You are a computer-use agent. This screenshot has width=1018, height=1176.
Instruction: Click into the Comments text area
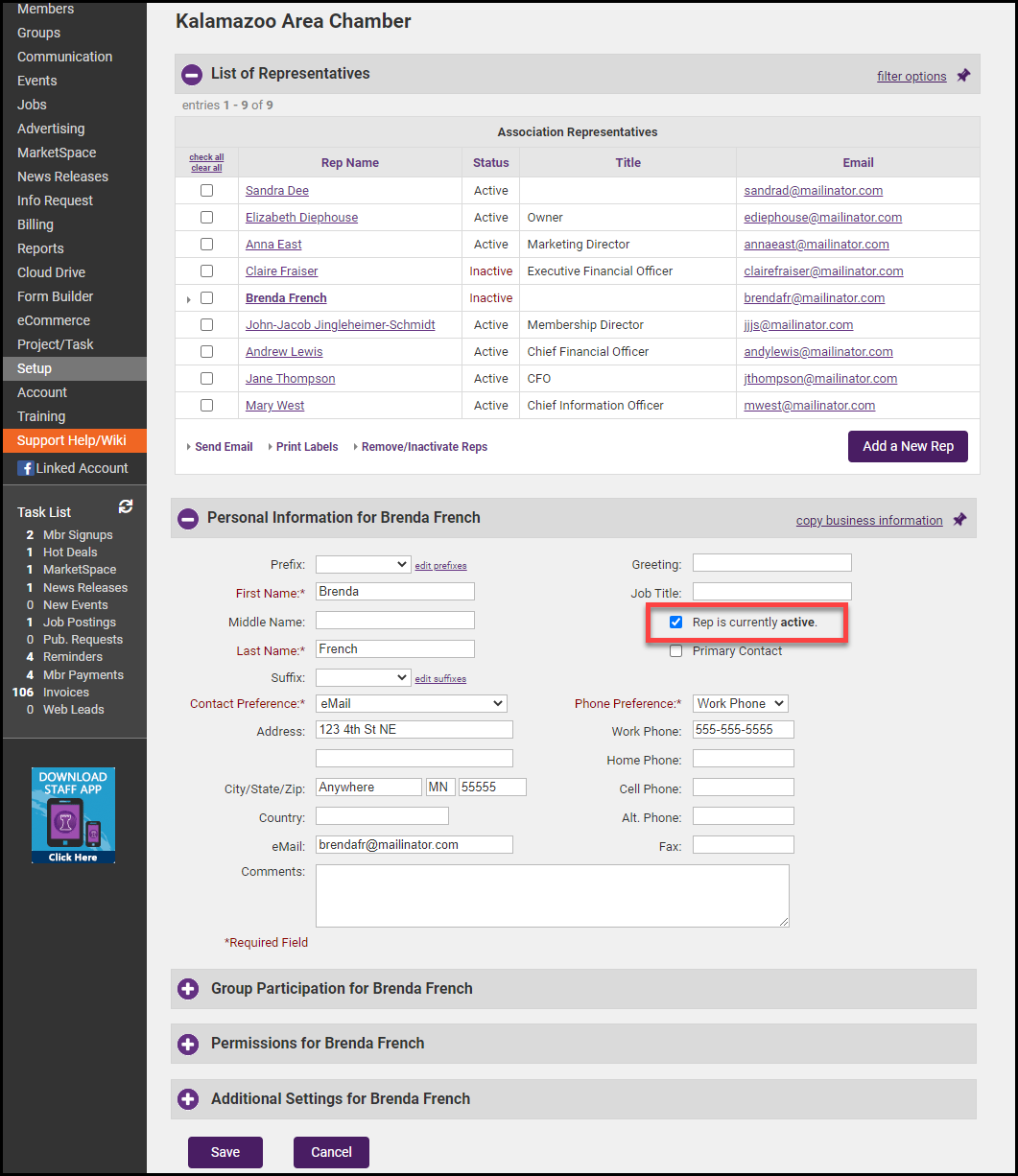(x=552, y=895)
